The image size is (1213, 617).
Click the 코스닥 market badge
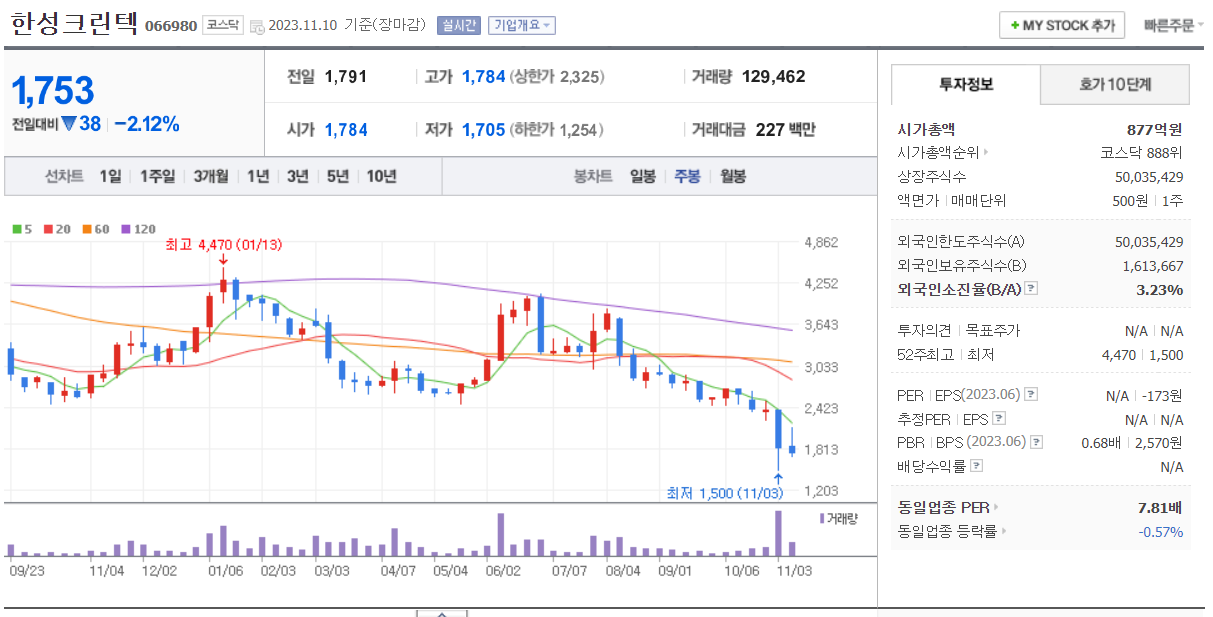(222, 25)
